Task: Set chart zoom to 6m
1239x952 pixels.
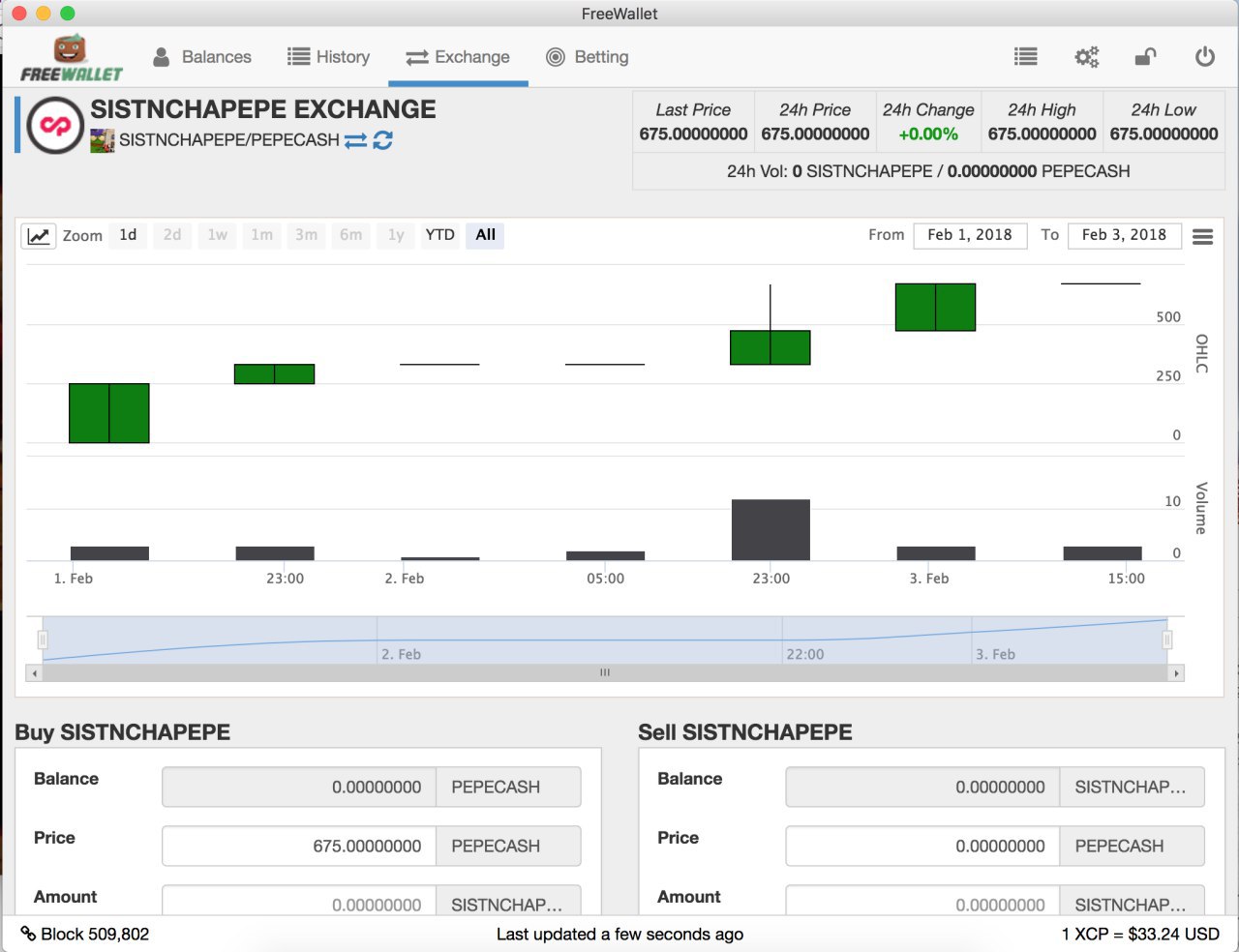Action: pos(351,235)
